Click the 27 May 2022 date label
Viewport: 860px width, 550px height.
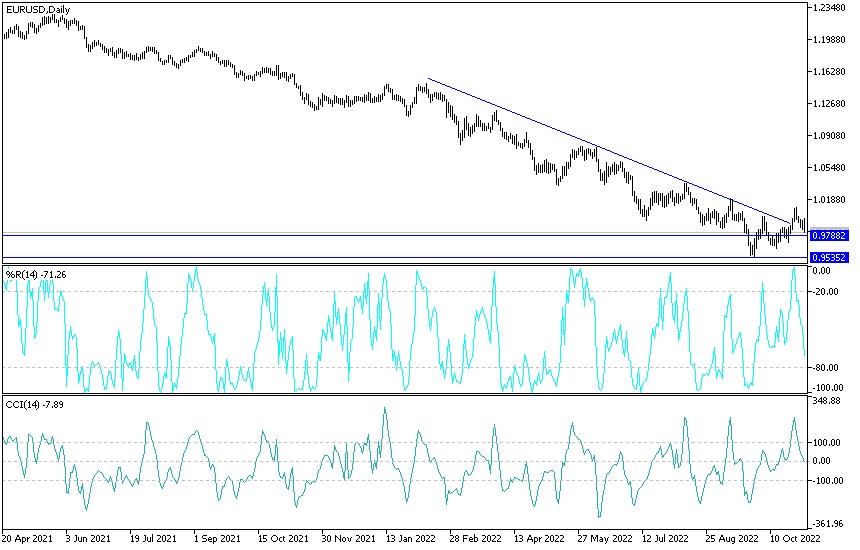point(605,538)
